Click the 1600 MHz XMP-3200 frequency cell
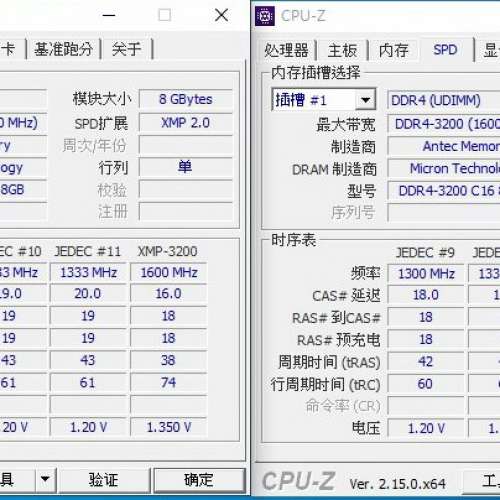500x500 pixels. coord(169,272)
